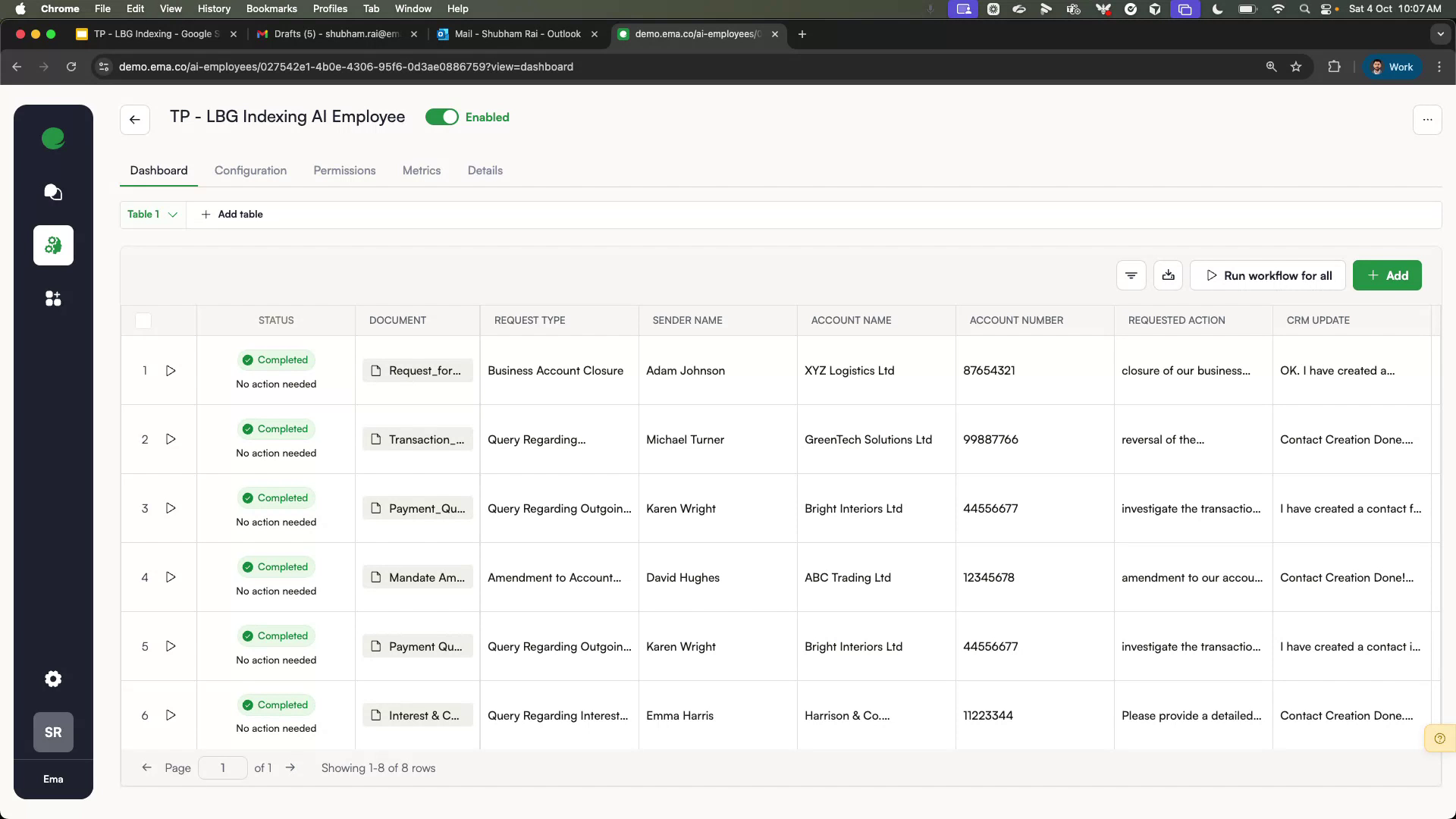The image size is (1456, 819).
Task: Click the green Add button
Action: (x=1386, y=275)
